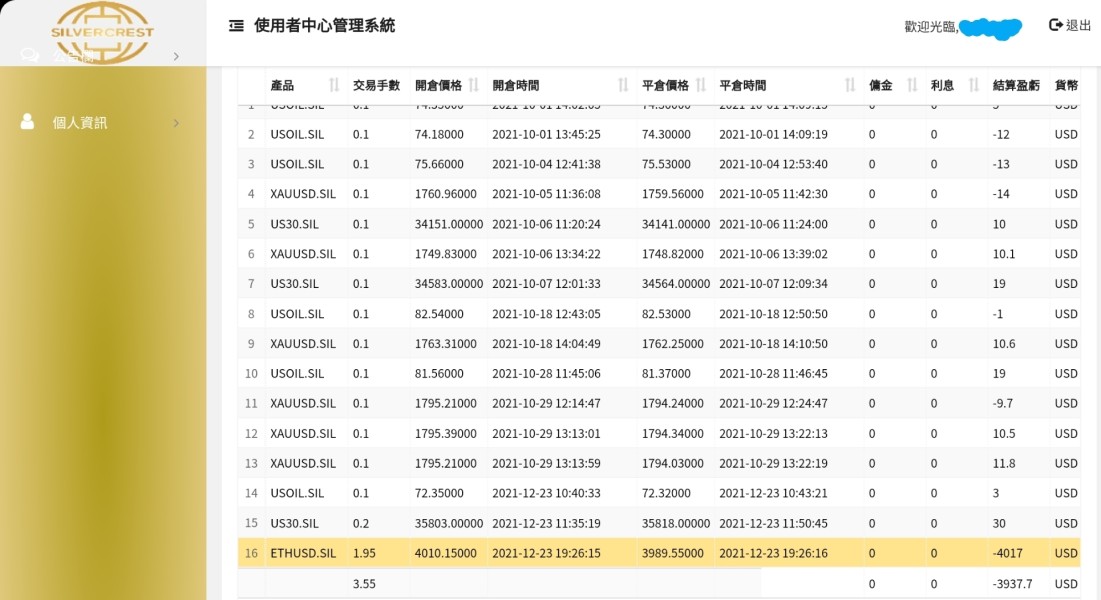
Task: Click the profit value -9.7
Action: pyautogui.click(x=1002, y=403)
